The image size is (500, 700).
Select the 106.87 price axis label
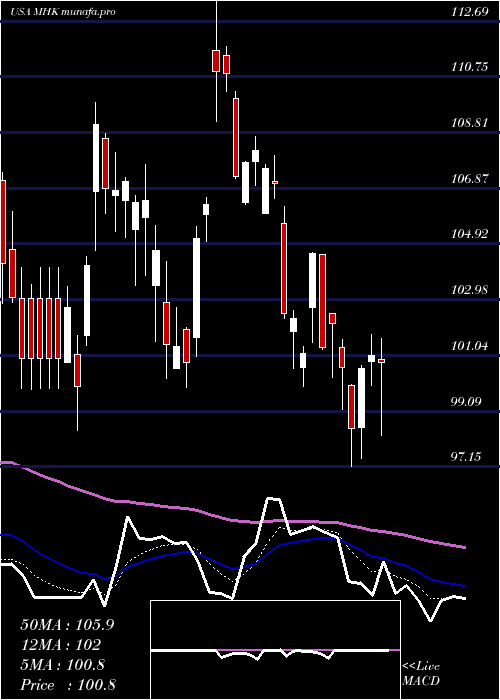click(x=470, y=179)
